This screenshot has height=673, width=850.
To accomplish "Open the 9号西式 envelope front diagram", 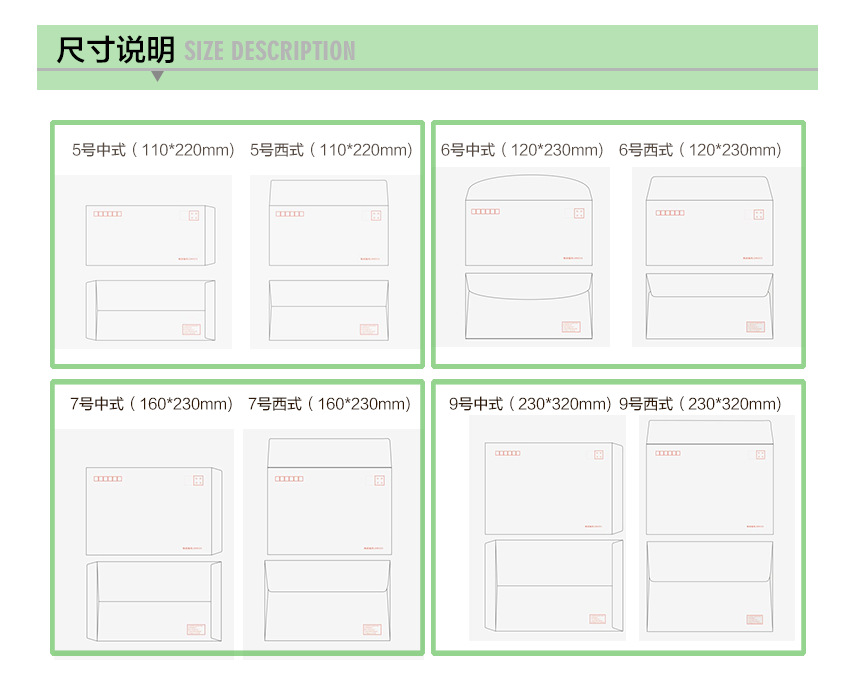I will pyautogui.click(x=710, y=477).
